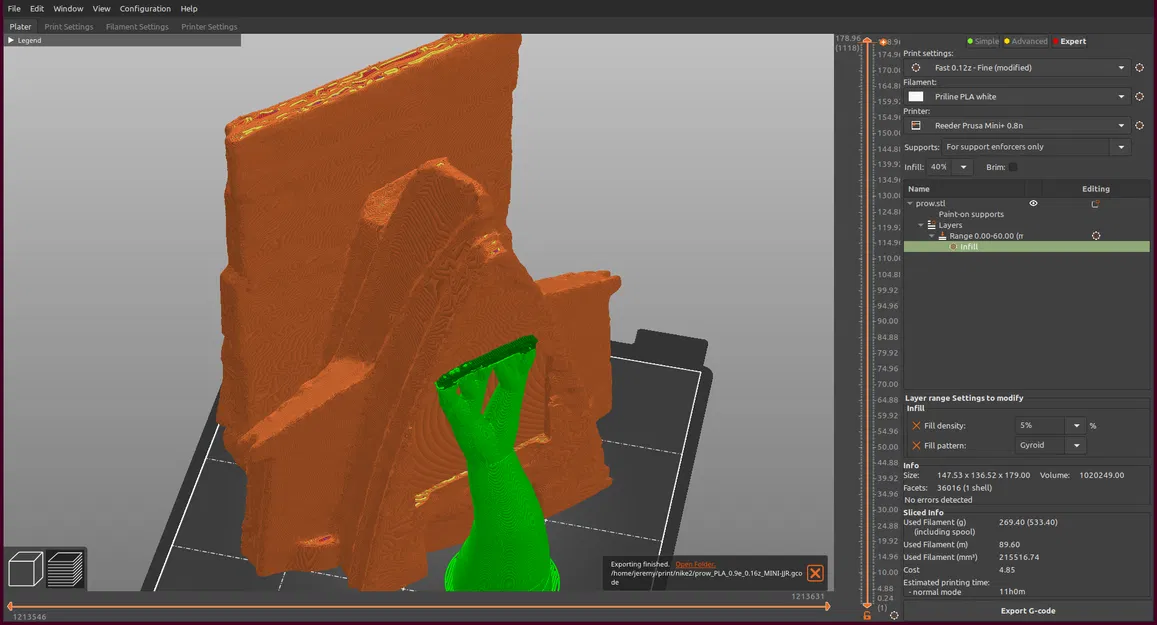
Task: Toggle visibility eye for prow.stl
Action: tap(1033, 204)
